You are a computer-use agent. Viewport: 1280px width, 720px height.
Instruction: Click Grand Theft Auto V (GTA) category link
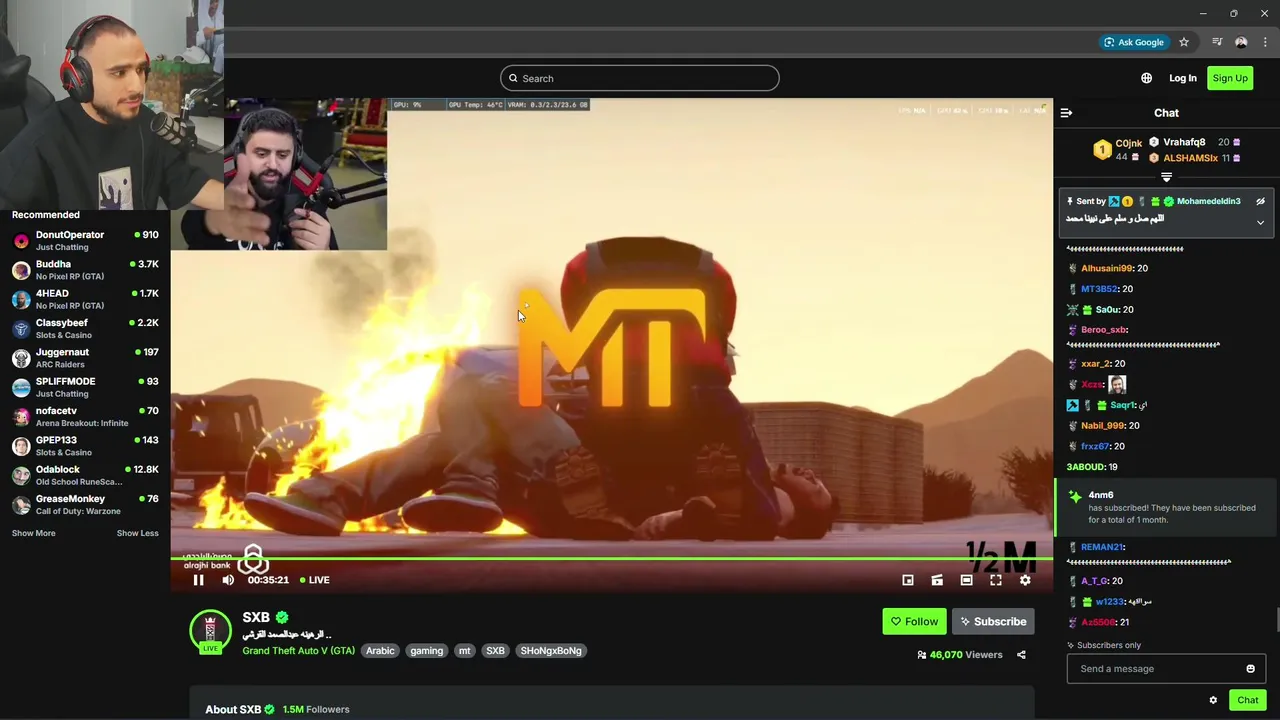click(298, 651)
